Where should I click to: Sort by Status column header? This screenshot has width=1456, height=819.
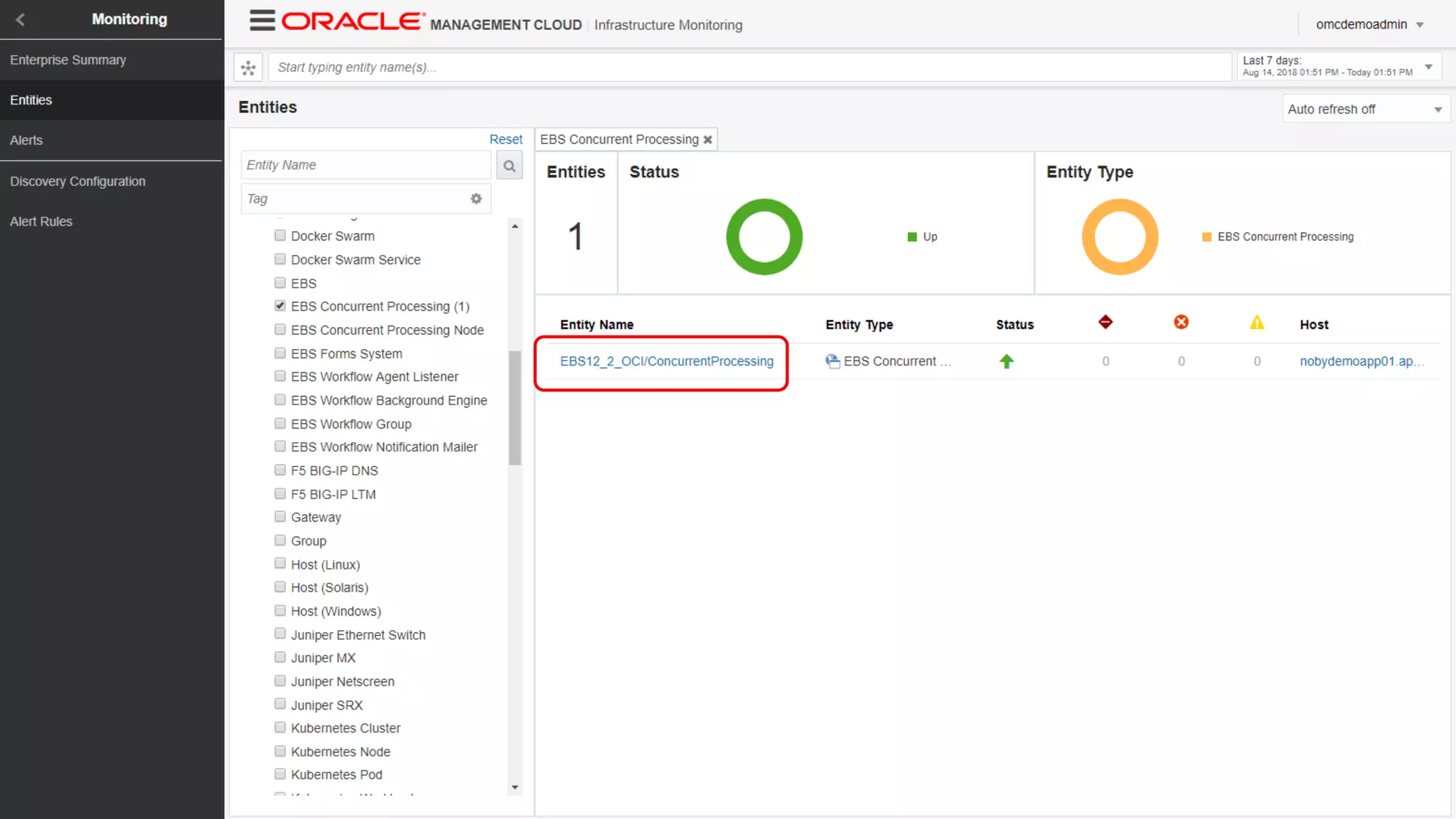[x=1015, y=324]
